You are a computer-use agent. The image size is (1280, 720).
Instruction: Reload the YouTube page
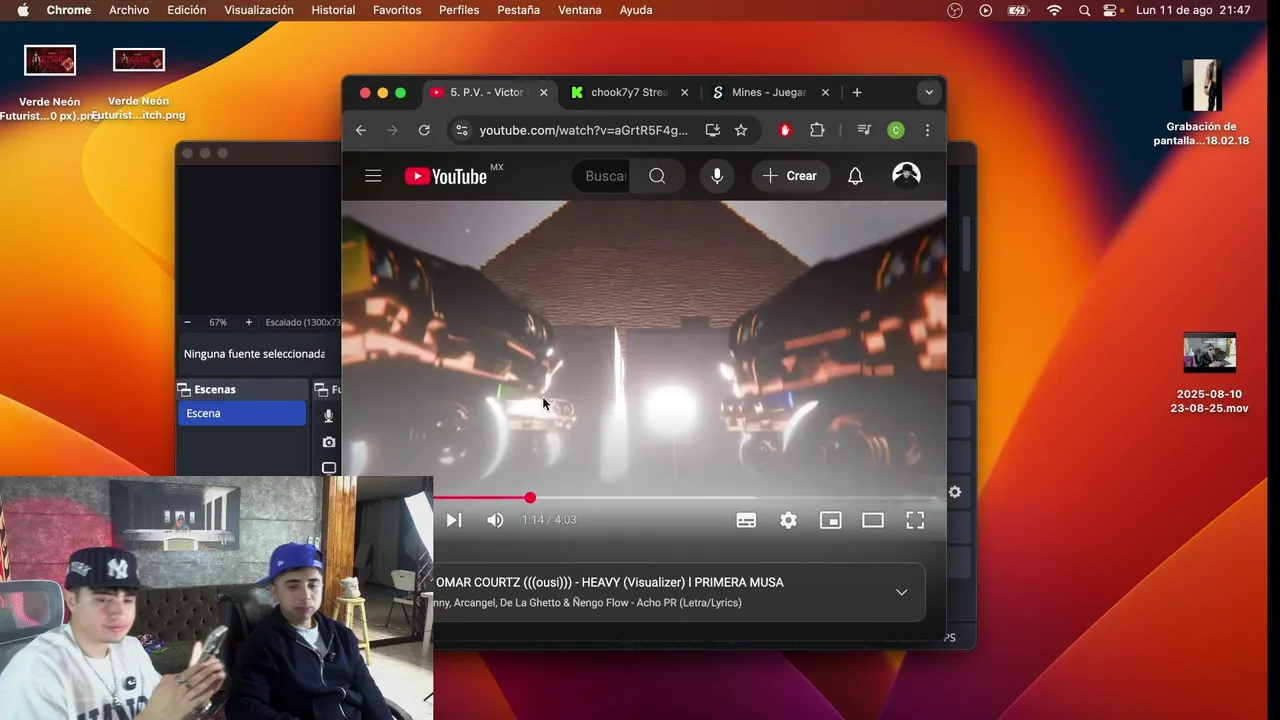coord(424,130)
